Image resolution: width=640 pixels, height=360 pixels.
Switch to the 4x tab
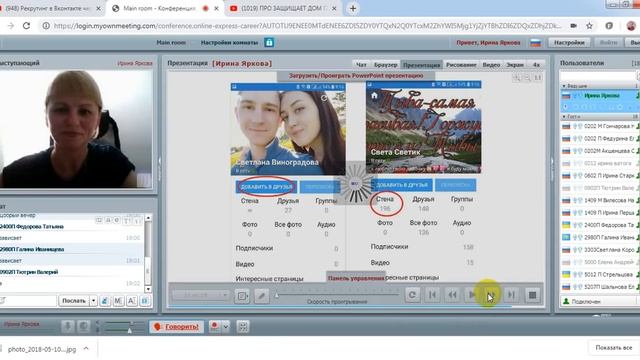pyautogui.click(x=536, y=64)
